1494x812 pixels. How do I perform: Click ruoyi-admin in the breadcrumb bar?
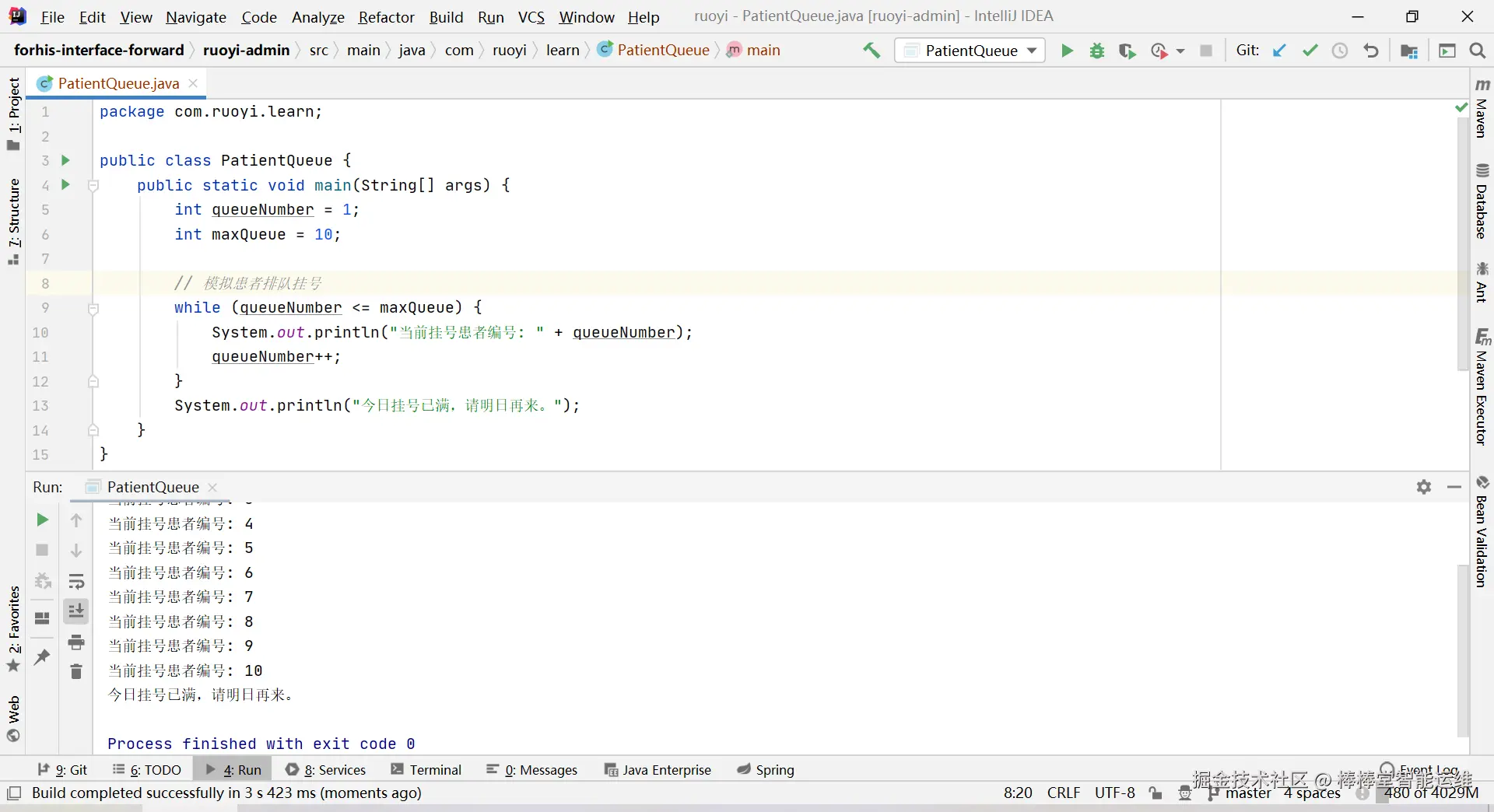247,50
